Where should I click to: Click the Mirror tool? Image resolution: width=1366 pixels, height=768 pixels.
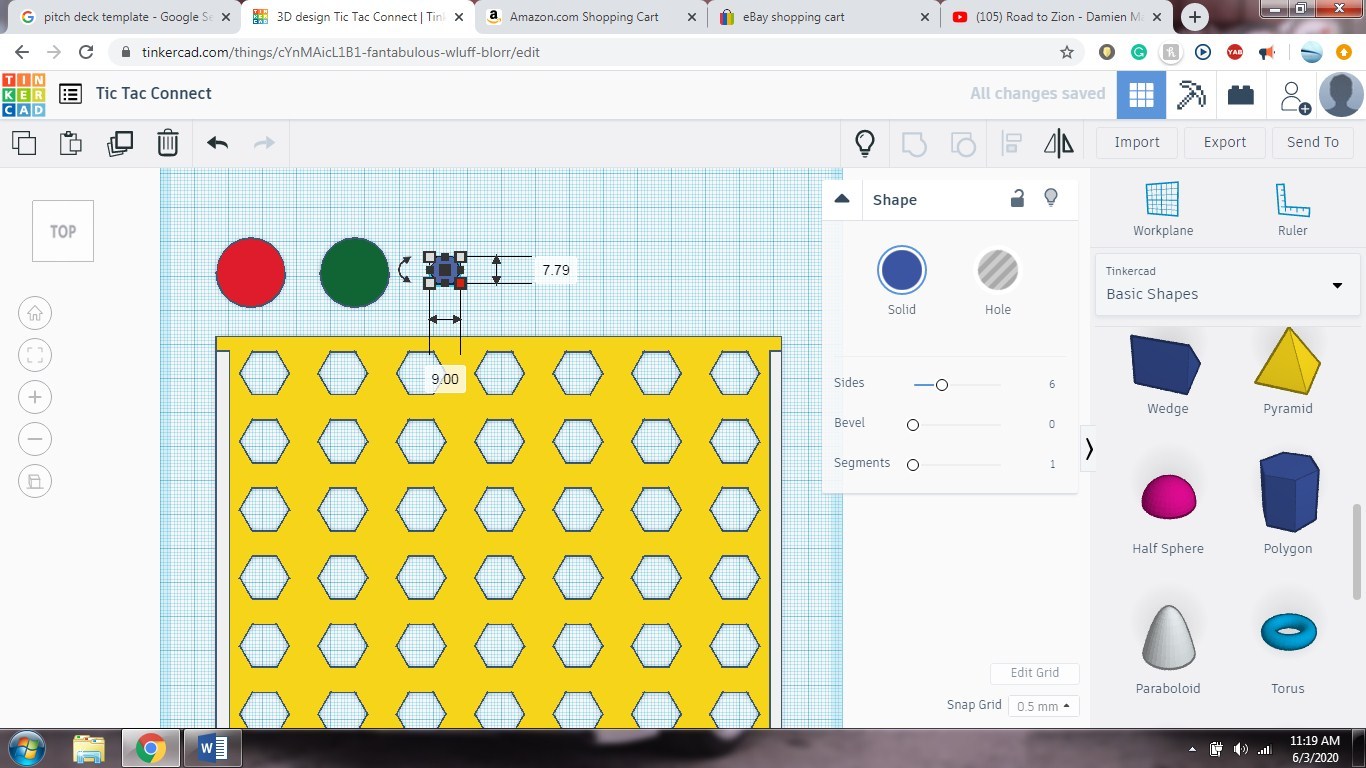tap(1058, 142)
